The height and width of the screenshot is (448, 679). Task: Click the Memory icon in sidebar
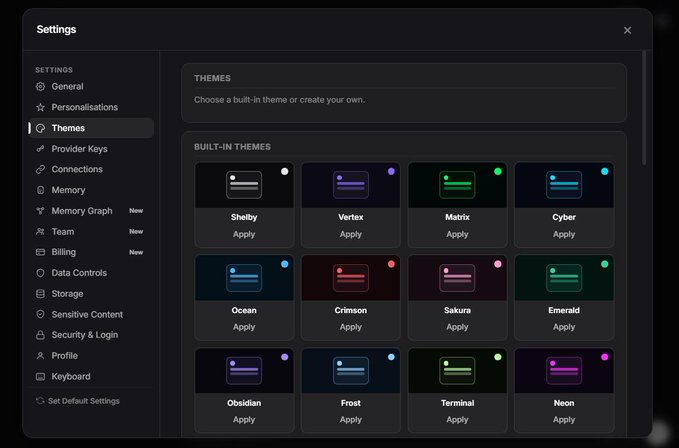40,190
